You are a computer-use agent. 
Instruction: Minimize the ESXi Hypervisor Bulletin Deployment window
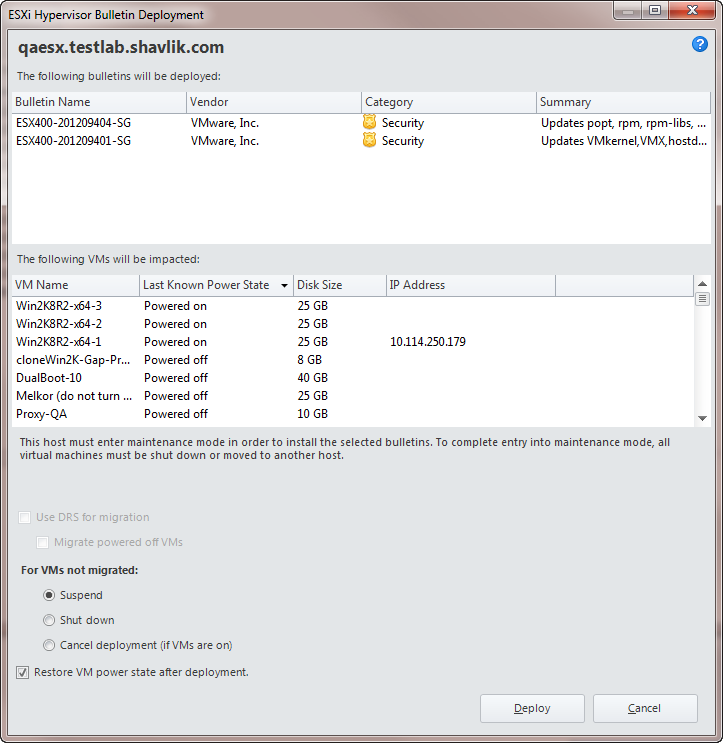(x=628, y=10)
